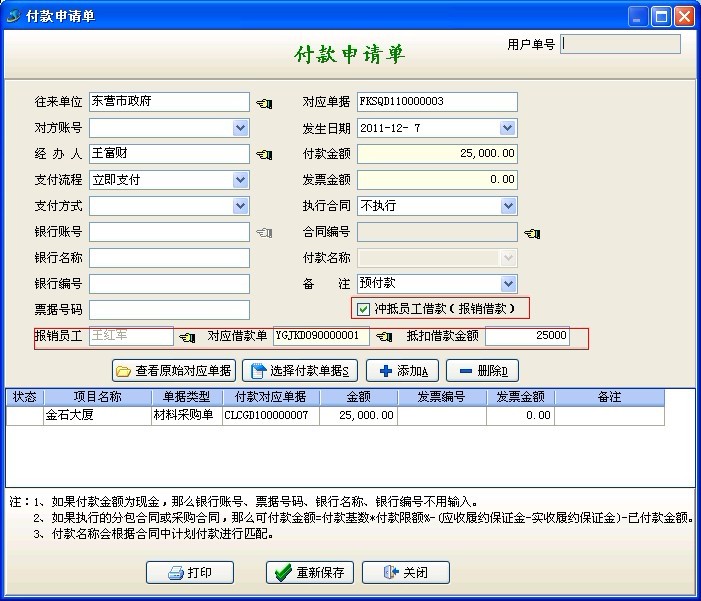Image resolution: width=701 pixels, height=601 pixels.
Task: Click lookup hand icon beside 往来单位 field
Action: [264, 102]
